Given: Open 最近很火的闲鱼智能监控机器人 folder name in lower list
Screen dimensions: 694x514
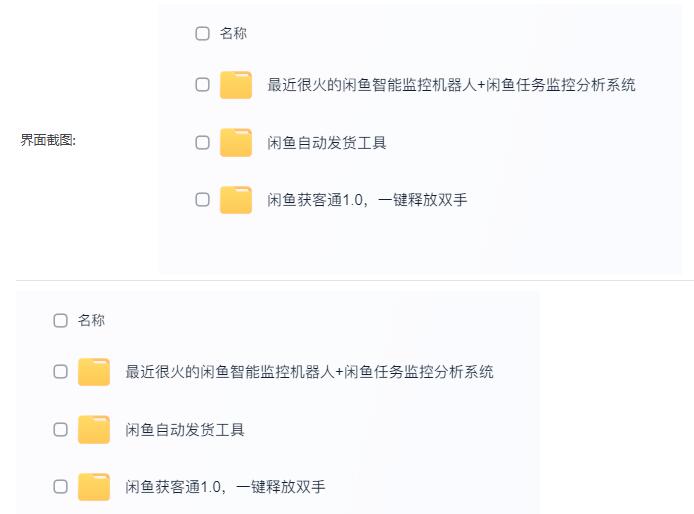Looking at the screenshot, I should tap(309, 372).
